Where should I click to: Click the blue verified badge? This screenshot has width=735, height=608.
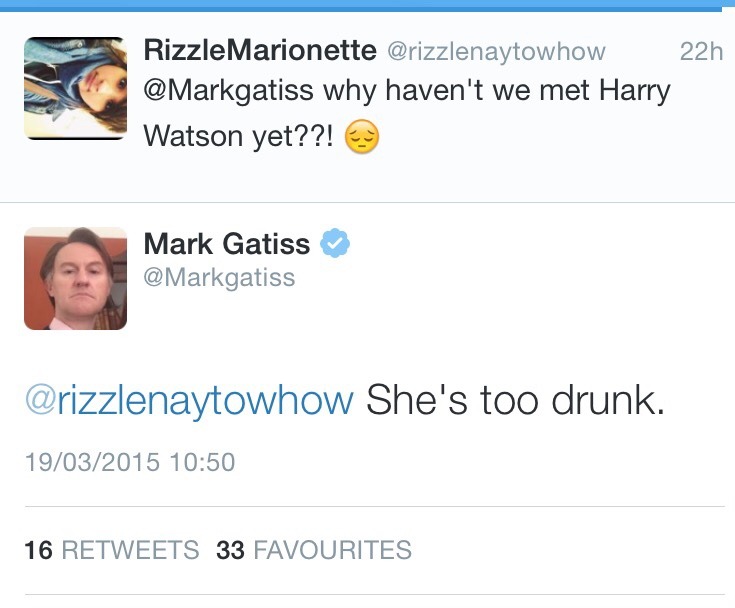[x=334, y=243]
